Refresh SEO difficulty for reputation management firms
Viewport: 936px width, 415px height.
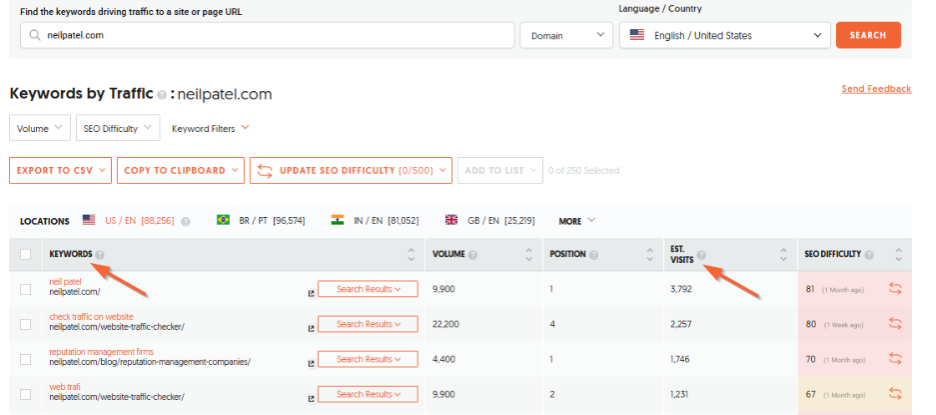coord(895,359)
